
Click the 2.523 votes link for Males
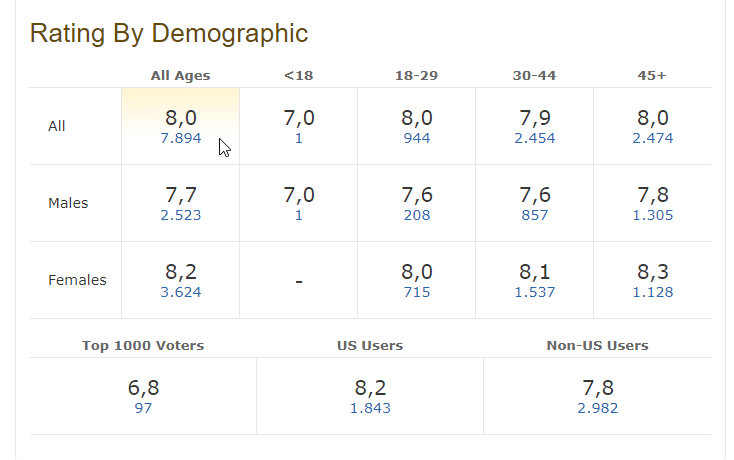click(181, 215)
